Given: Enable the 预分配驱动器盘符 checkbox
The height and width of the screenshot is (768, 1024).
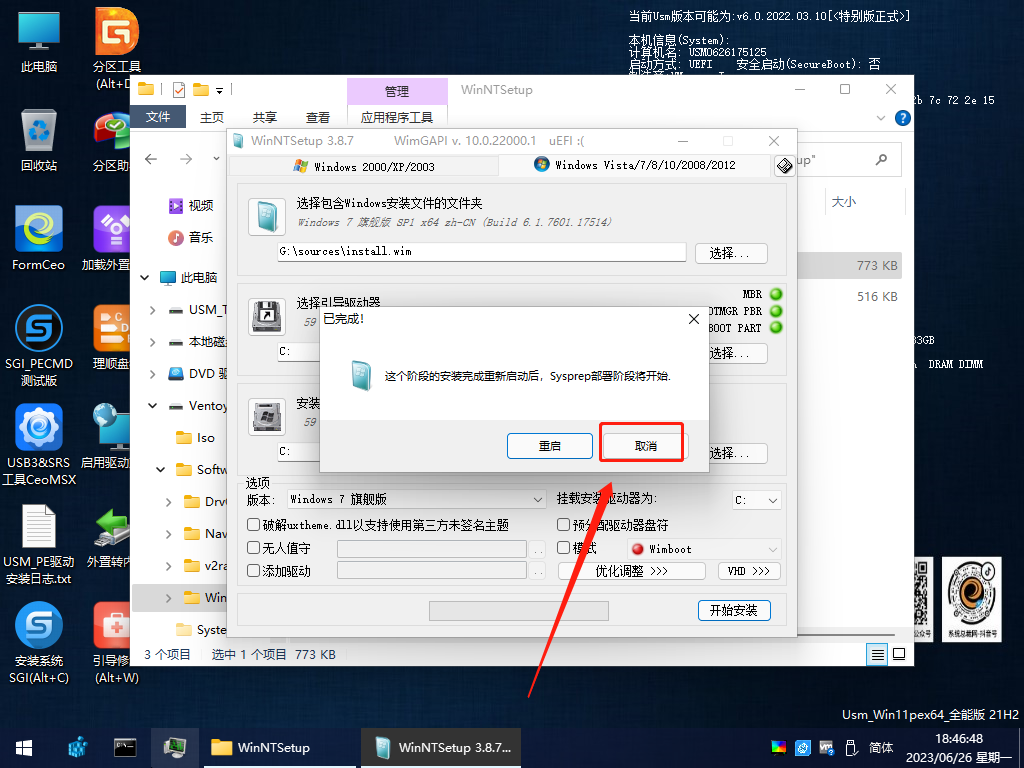Looking at the screenshot, I should (x=564, y=524).
